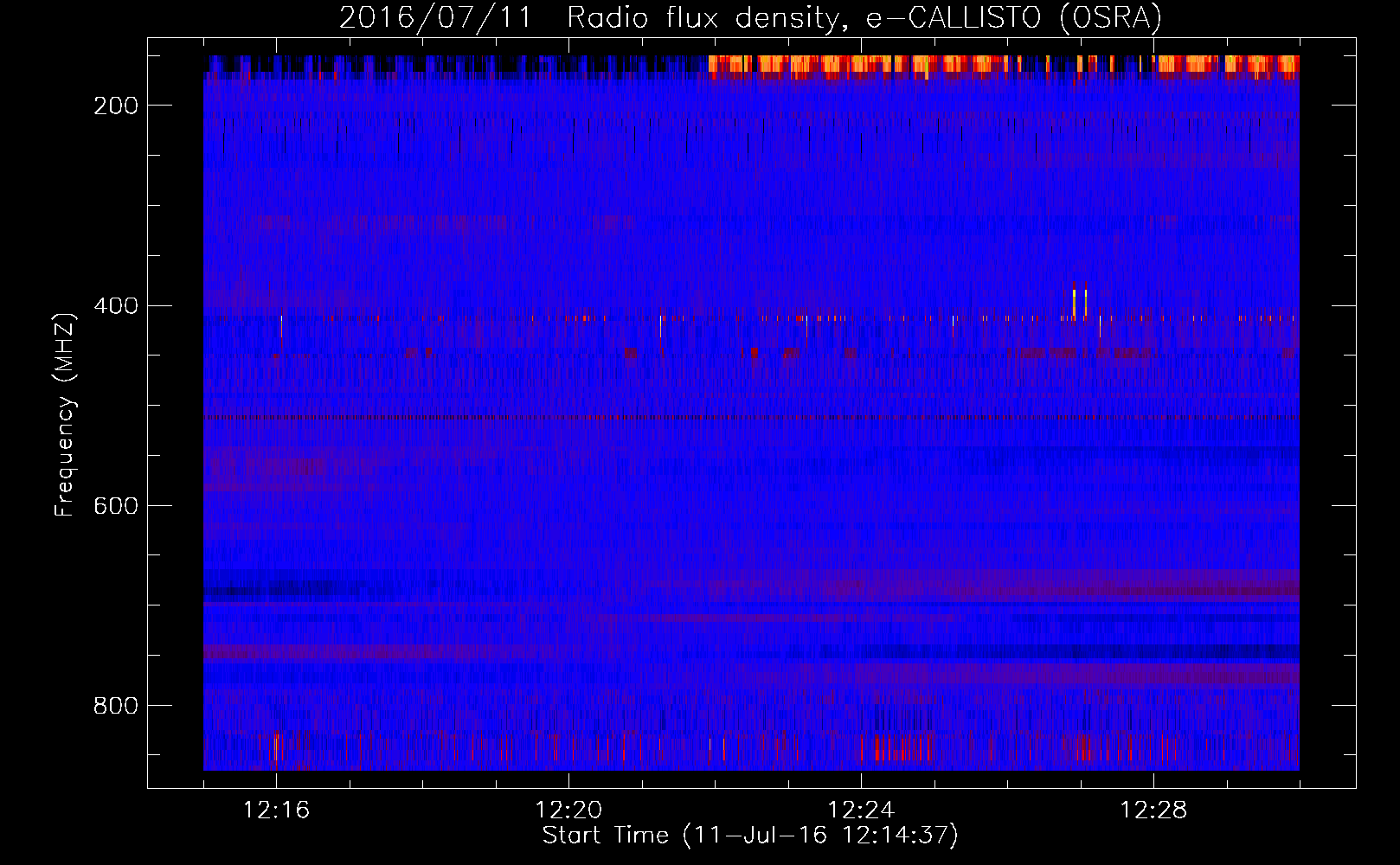Select the 400 frequency tick label

pos(116,306)
